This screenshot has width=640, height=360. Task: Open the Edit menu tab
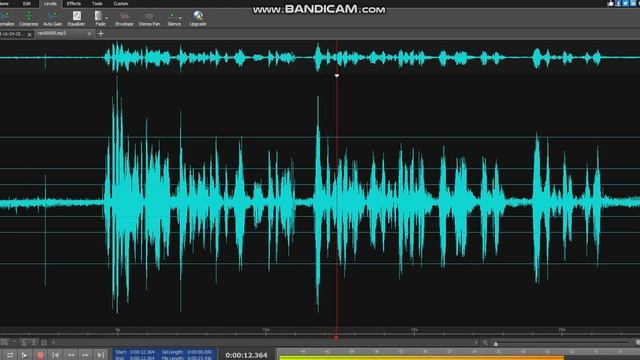point(27,4)
